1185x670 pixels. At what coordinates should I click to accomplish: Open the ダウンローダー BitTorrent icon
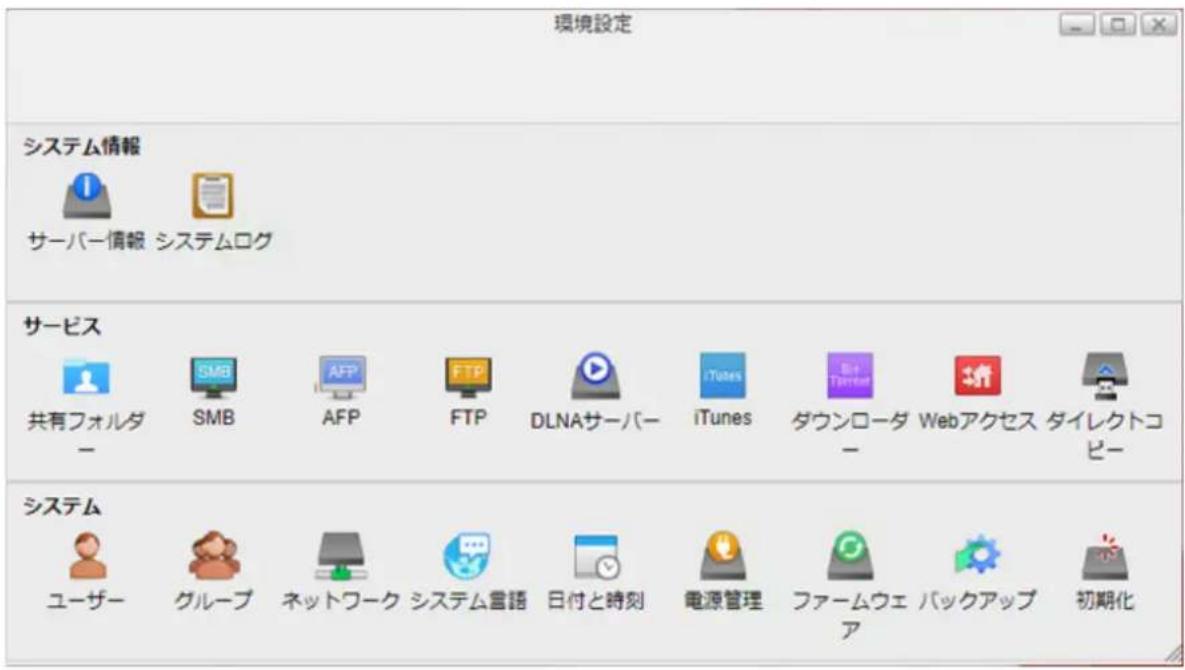[850, 375]
